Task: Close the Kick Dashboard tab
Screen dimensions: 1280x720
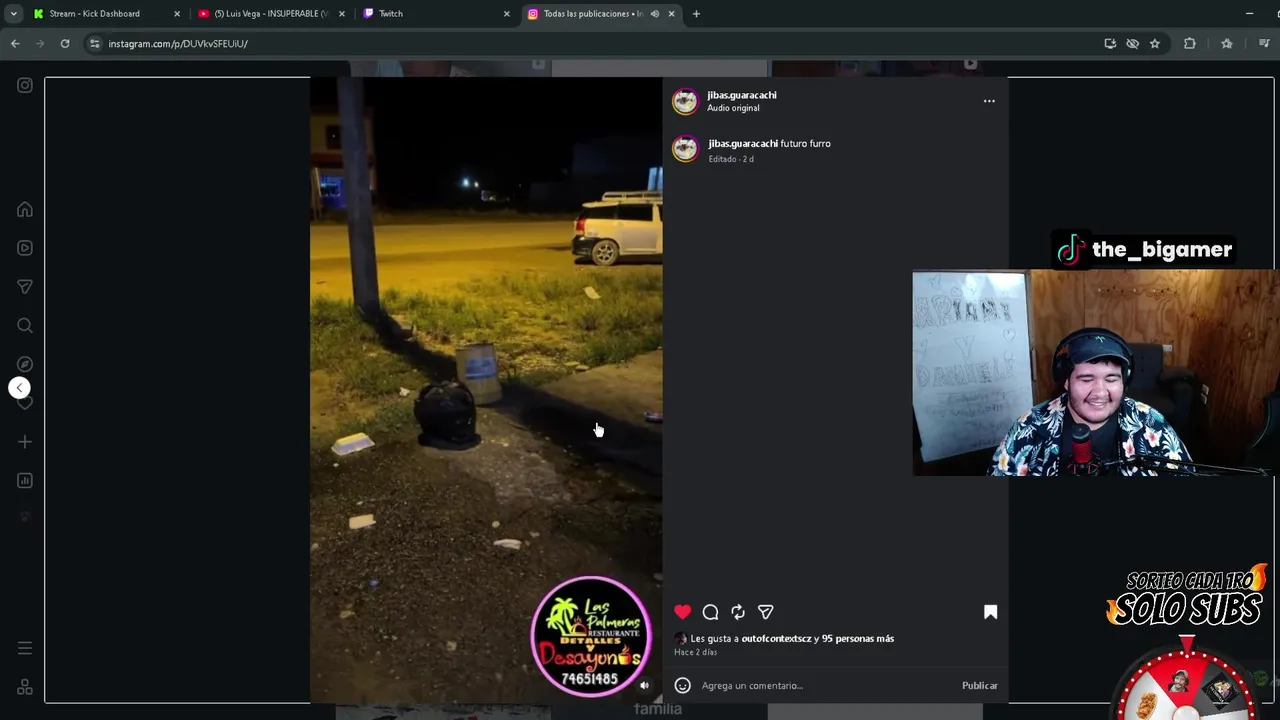Action: pyautogui.click(x=177, y=14)
